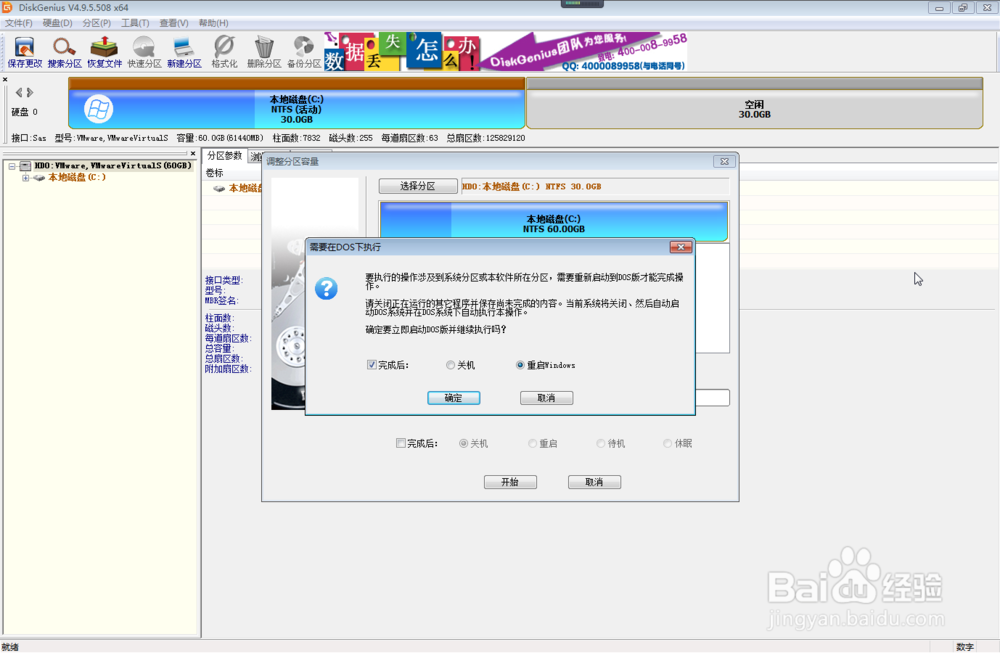1000x653 pixels.
Task: Click the previous disk left arrow
Action: (x=18, y=92)
